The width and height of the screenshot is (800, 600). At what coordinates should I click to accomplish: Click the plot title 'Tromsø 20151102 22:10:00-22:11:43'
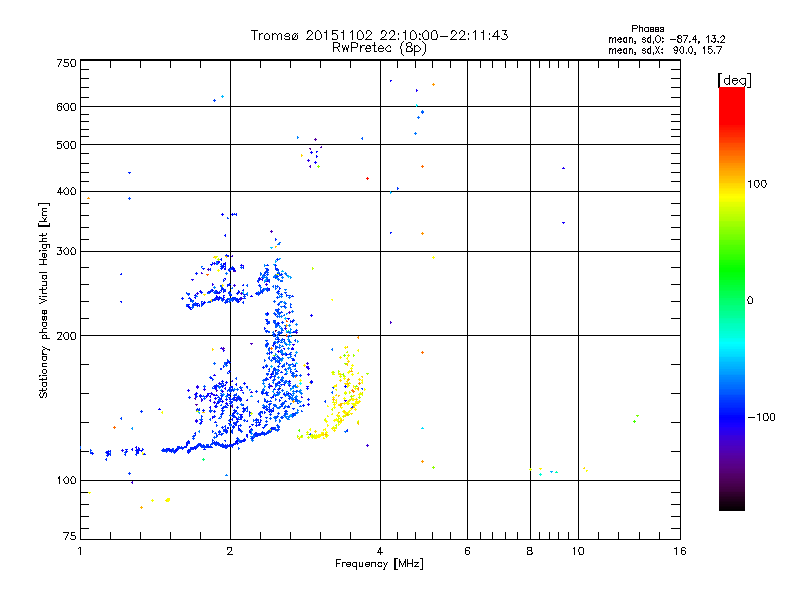click(379, 35)
